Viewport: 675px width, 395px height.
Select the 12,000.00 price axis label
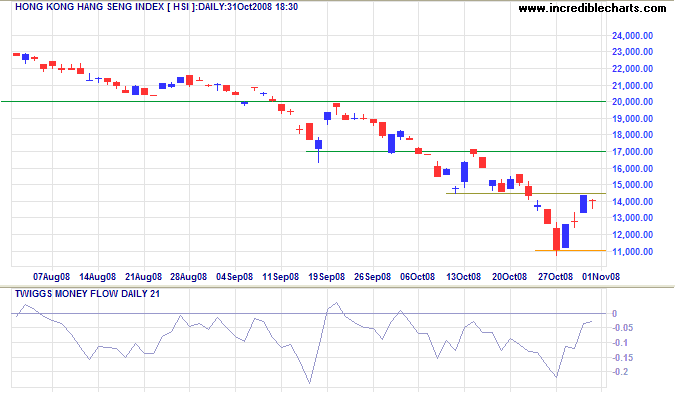click(632, 235)
